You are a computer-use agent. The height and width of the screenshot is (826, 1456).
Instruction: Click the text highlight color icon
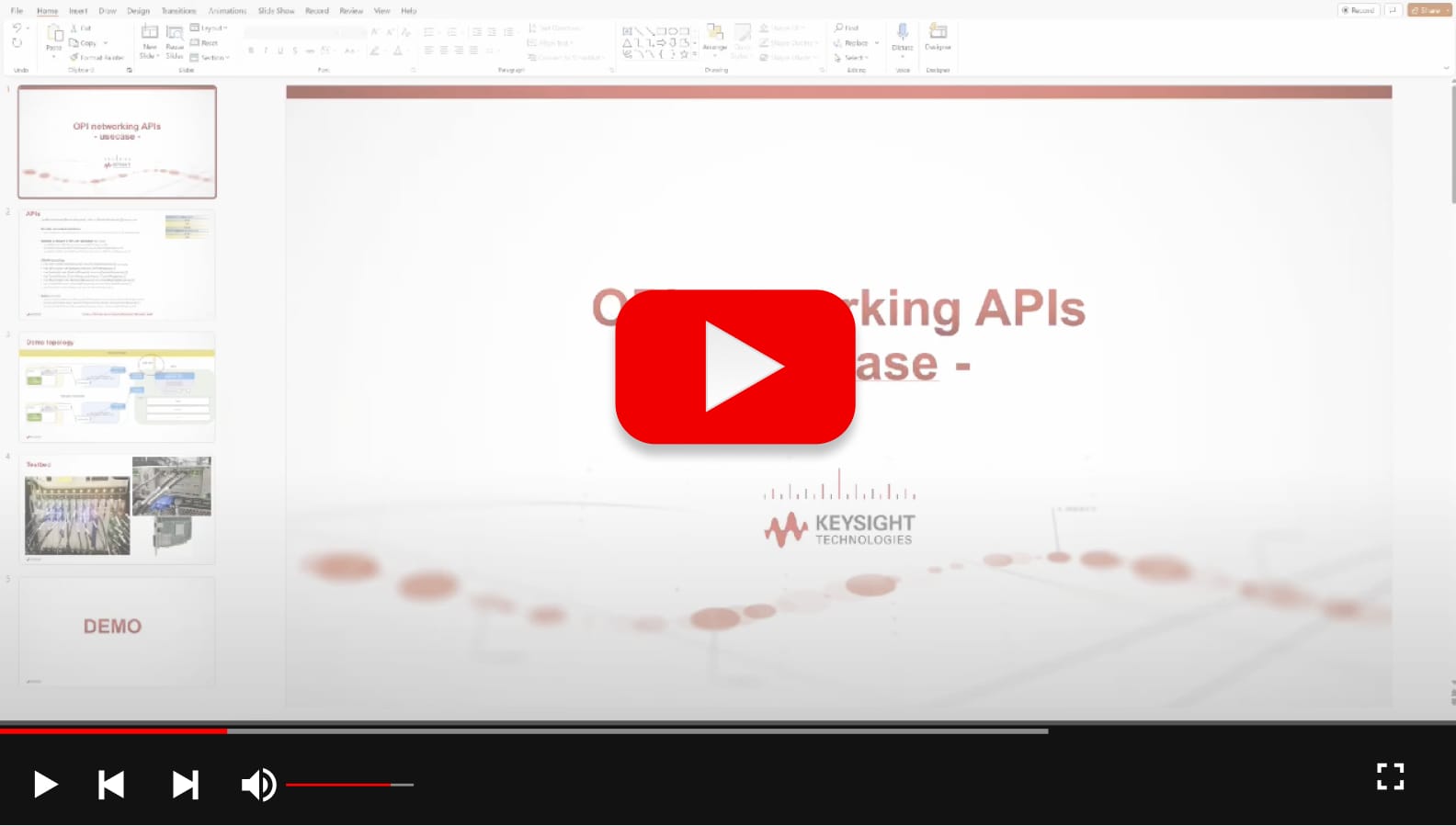[x=374, y=51]
